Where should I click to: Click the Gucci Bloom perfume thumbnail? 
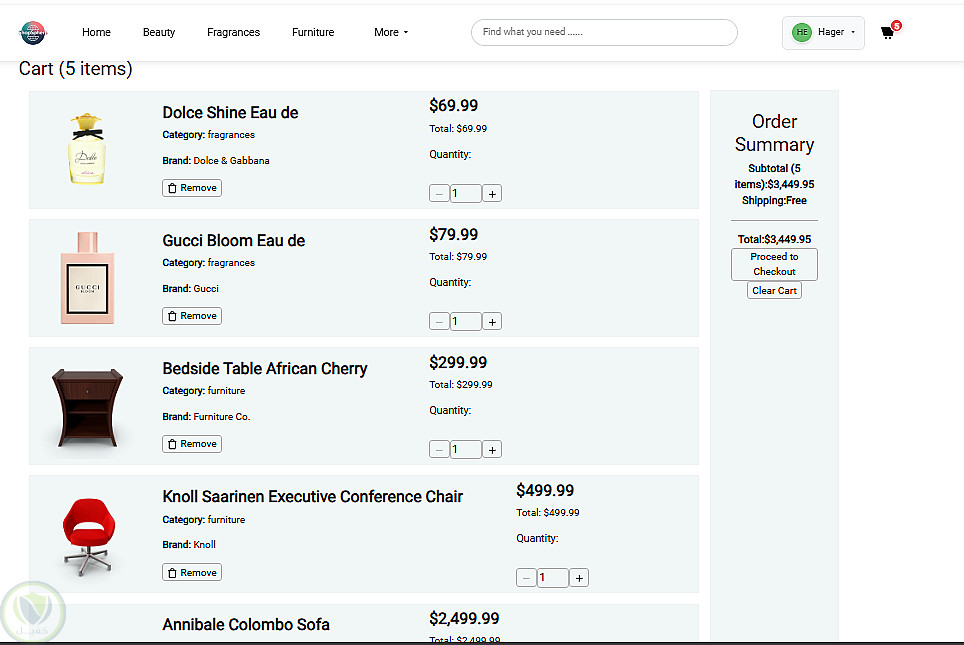87,278
